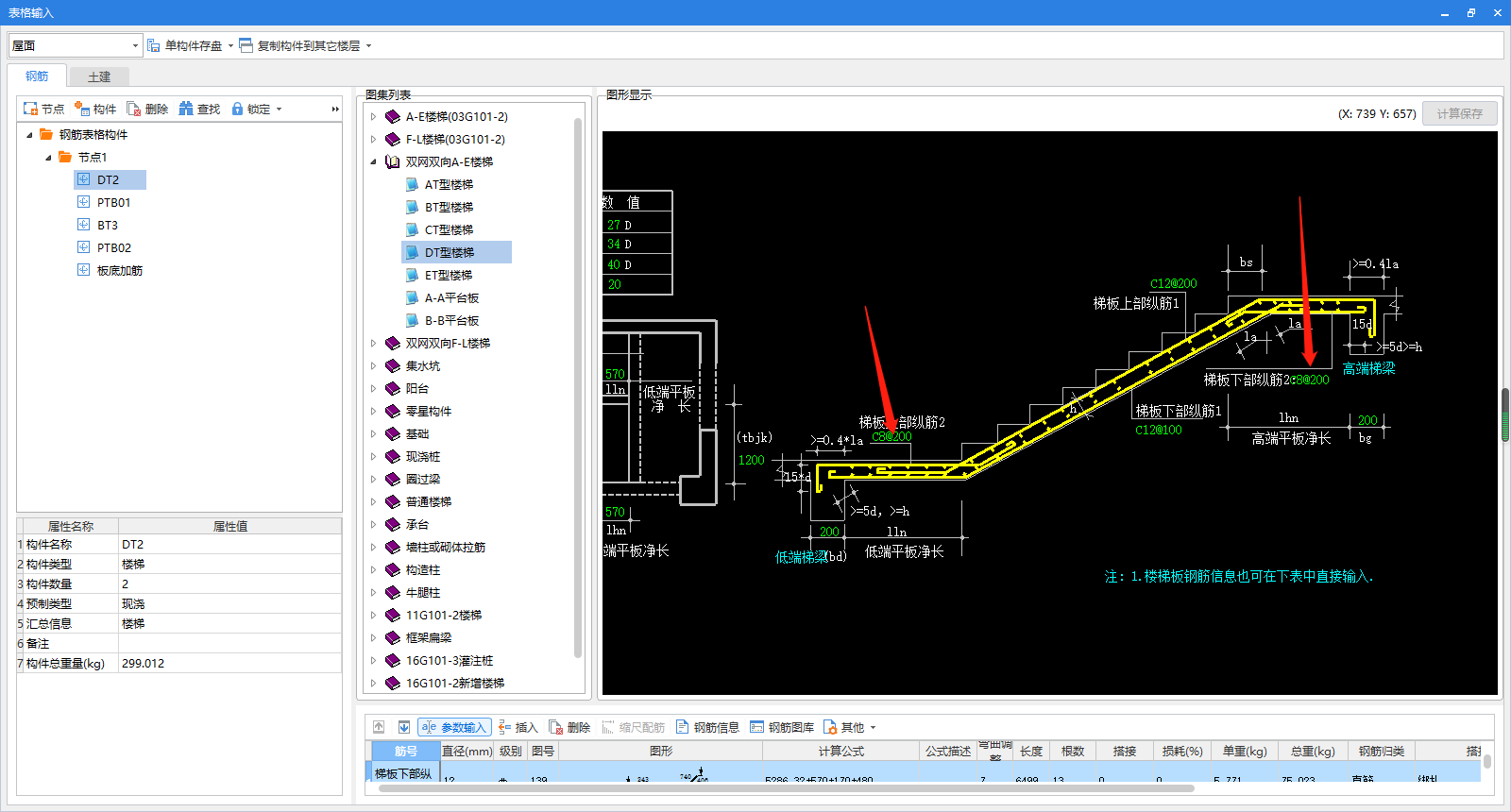Select 构造柱 atlas group
Image resolution: width=1511 pixels, height=812 pixels.
[x=423, y=570]
